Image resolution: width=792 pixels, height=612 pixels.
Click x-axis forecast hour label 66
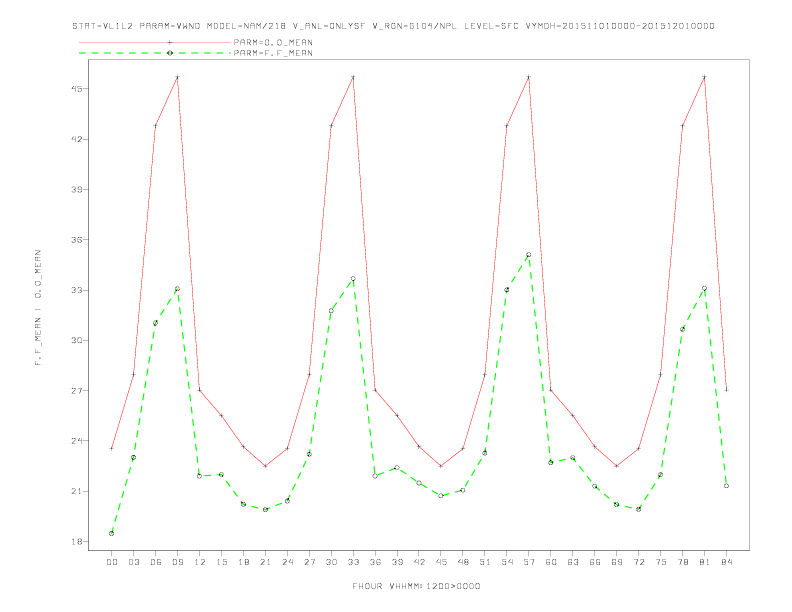point(595,562)
